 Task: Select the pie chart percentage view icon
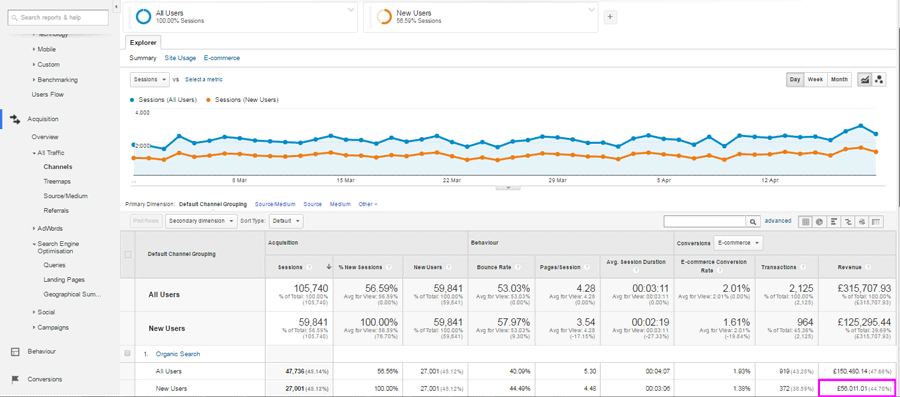(x=820, y=221)
